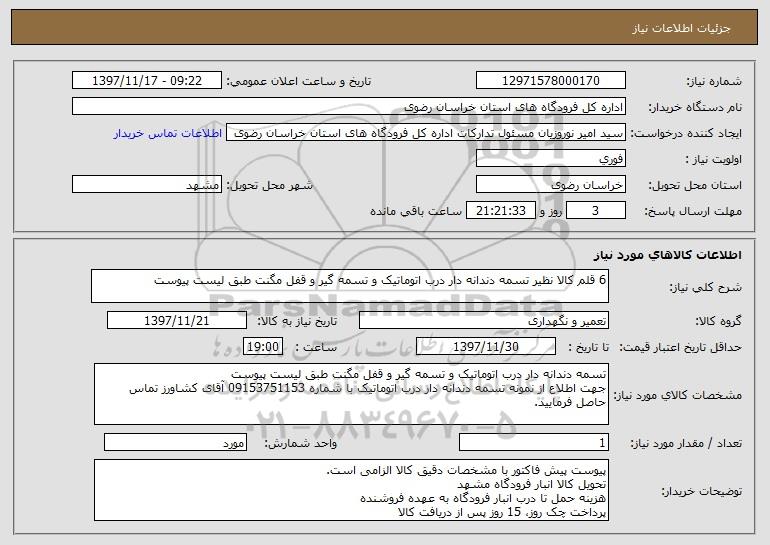Click the label اولویت نیاز
This screenshot has height=545, width=770.
click(714, 160)
